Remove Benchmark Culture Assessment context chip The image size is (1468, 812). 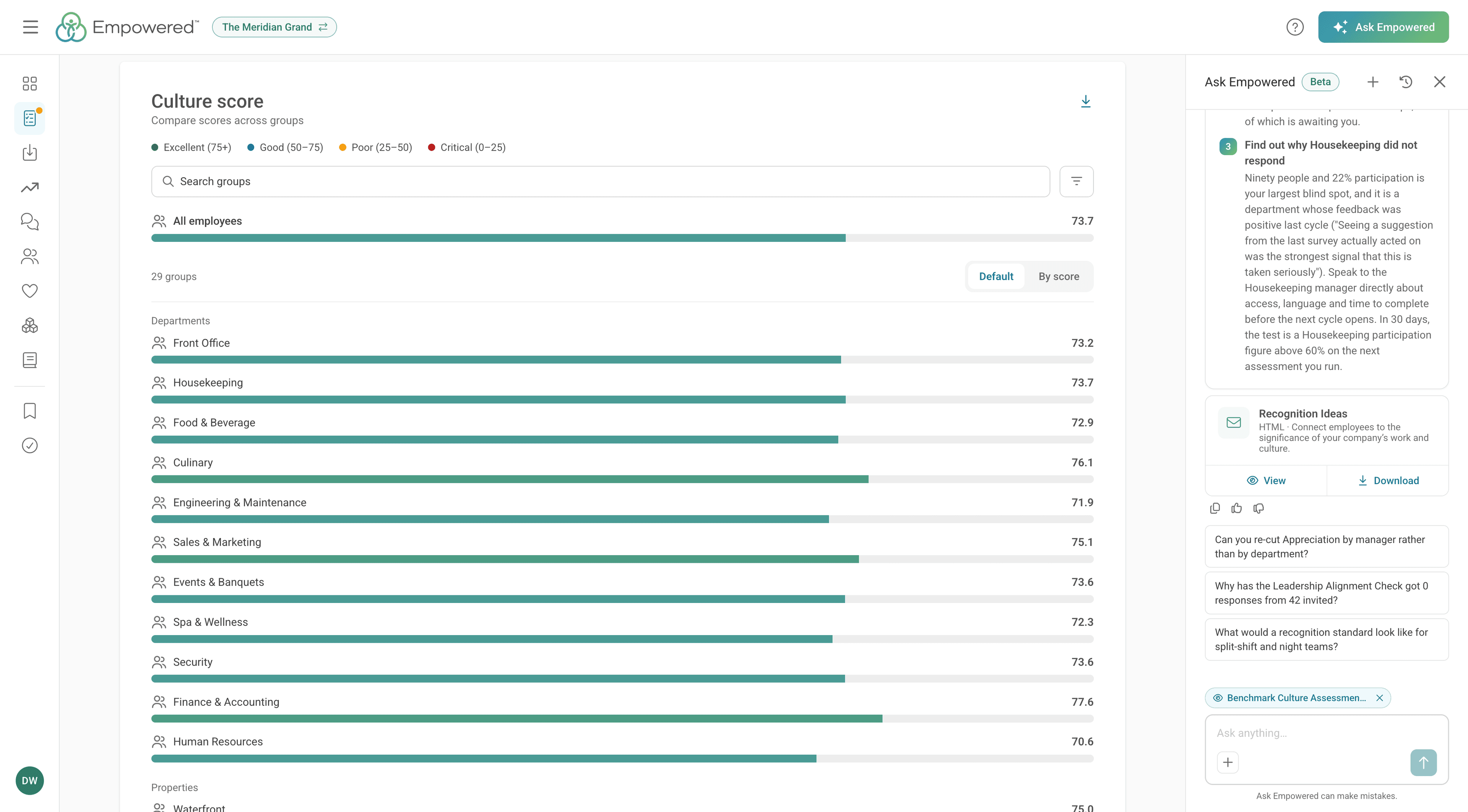pyautogui.click(x=1379, y=697)
